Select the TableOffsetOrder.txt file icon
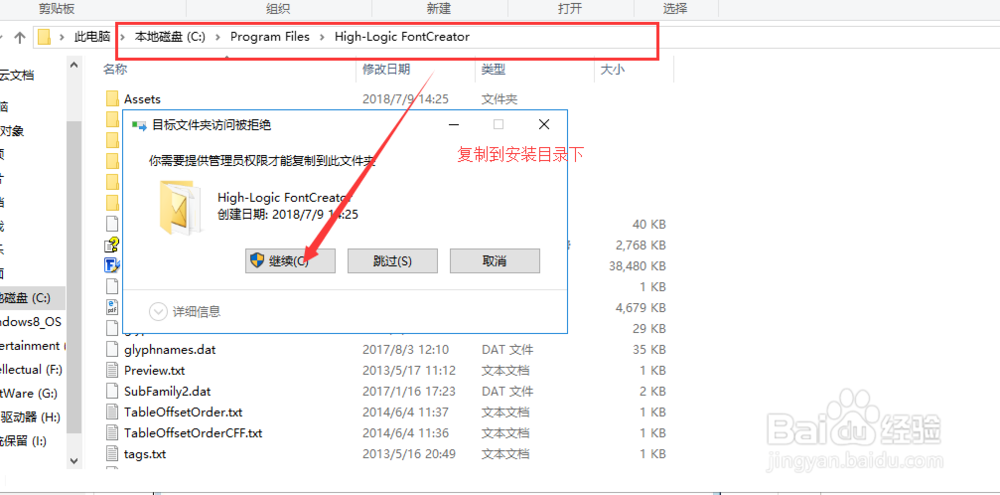The image size is (1000, 495). (x=112, y=411)
